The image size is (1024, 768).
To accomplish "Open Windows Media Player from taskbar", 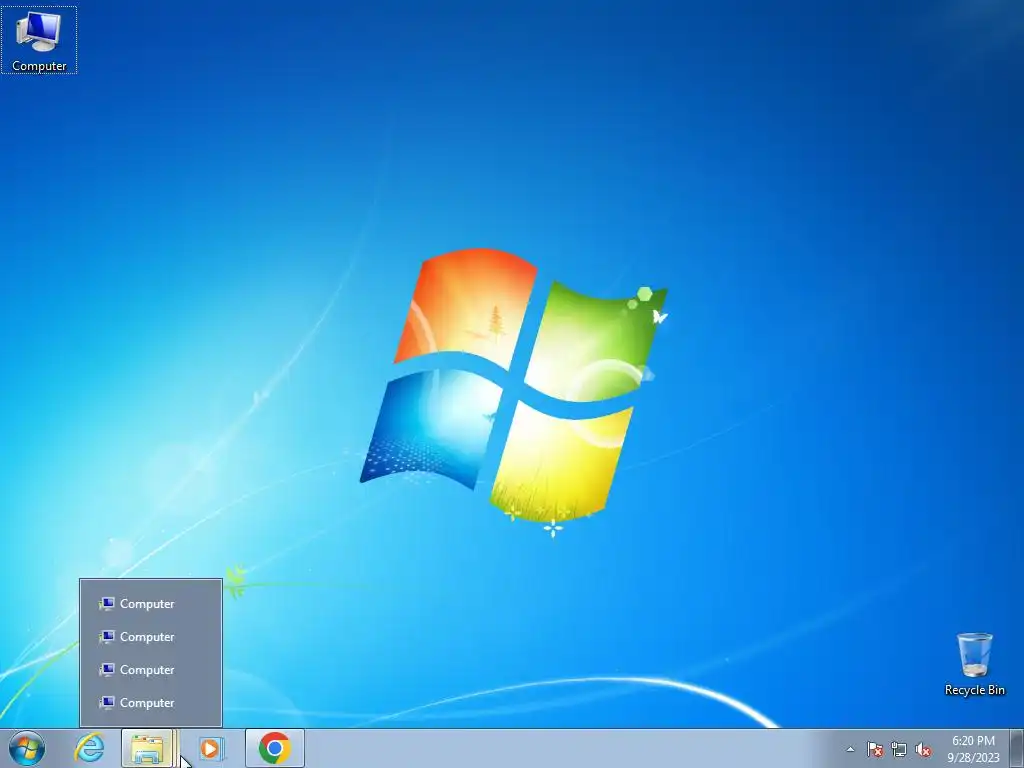I will point(211,748).
